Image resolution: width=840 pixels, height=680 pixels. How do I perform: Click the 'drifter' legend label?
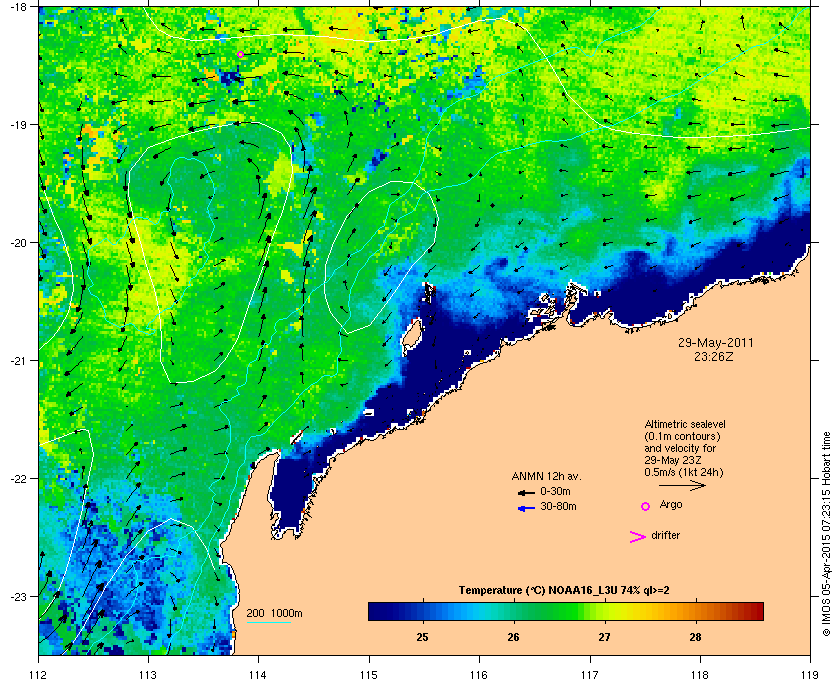[666, 535]
